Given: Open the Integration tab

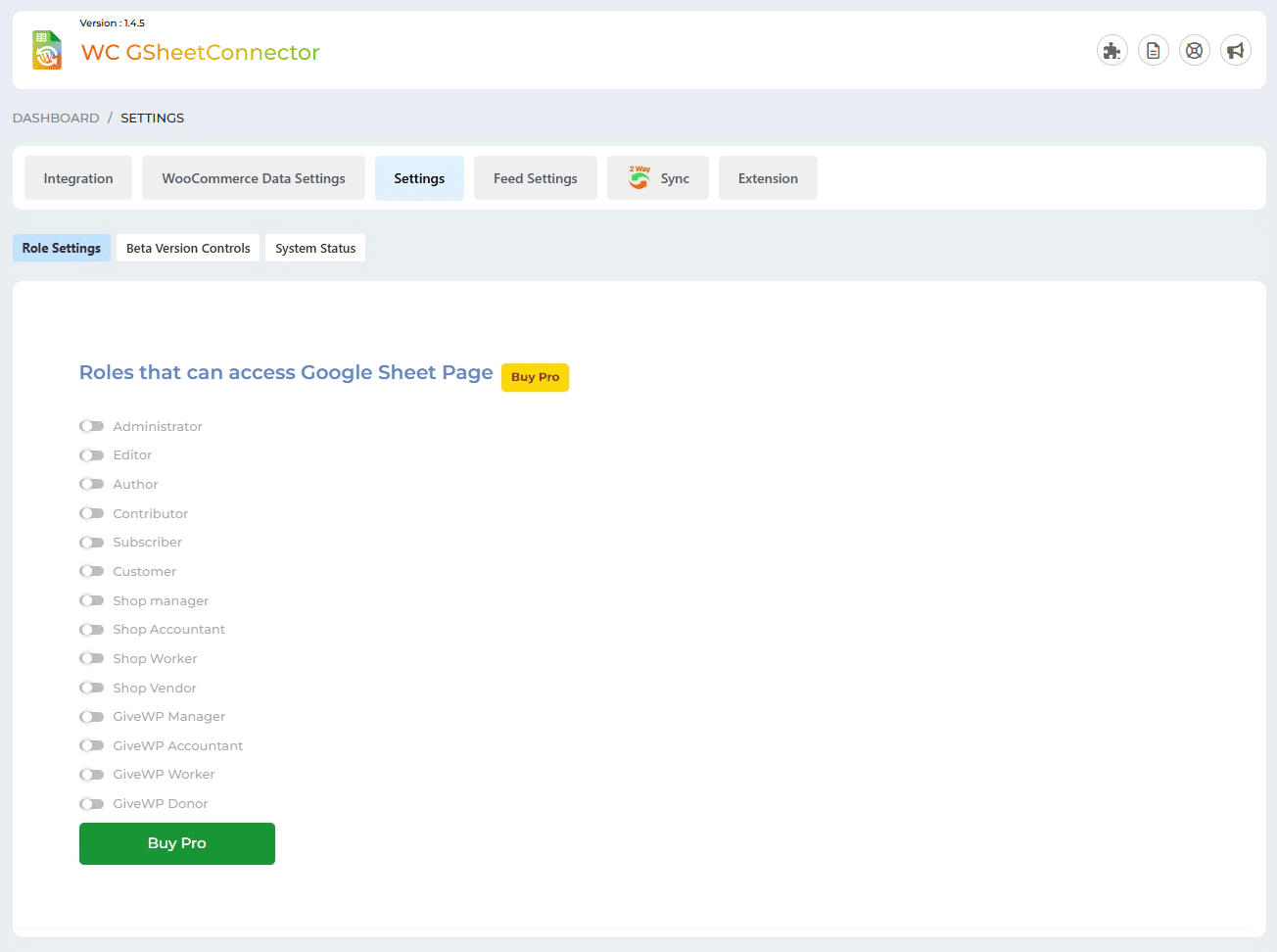Looking at the screenshot, I should pyautogui.click(x=78, y=178).
